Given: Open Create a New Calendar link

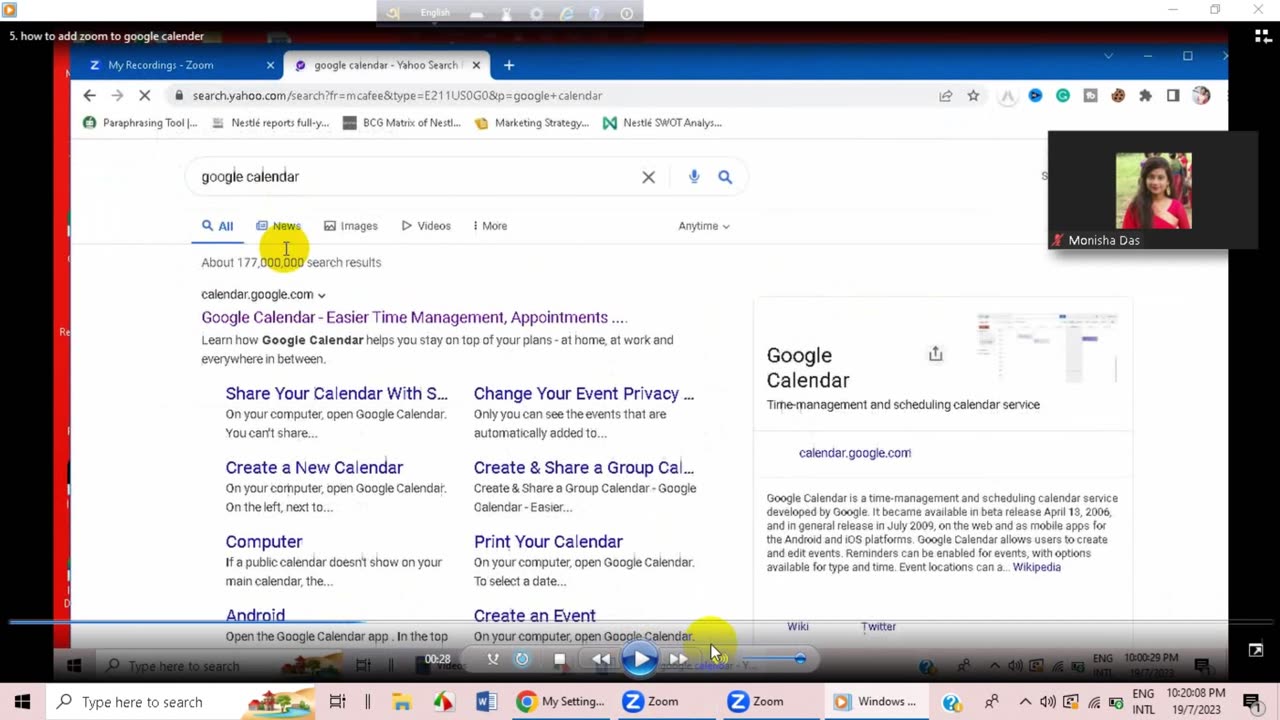Looking at the screenshot, I should (x=314, y=467).
